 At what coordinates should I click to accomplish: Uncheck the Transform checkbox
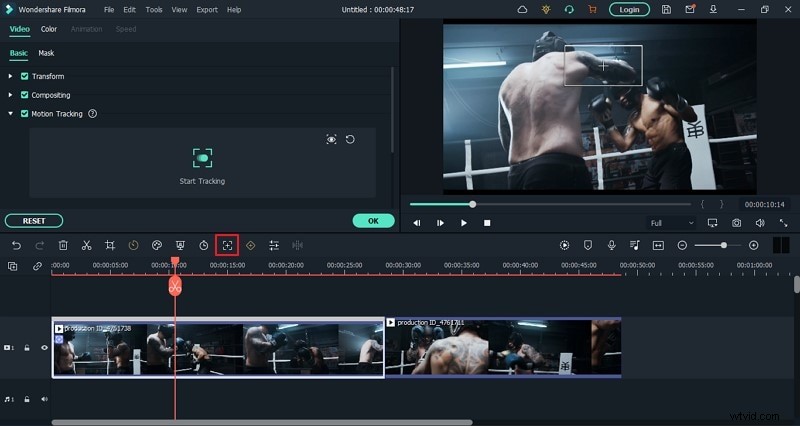point(24,76)
